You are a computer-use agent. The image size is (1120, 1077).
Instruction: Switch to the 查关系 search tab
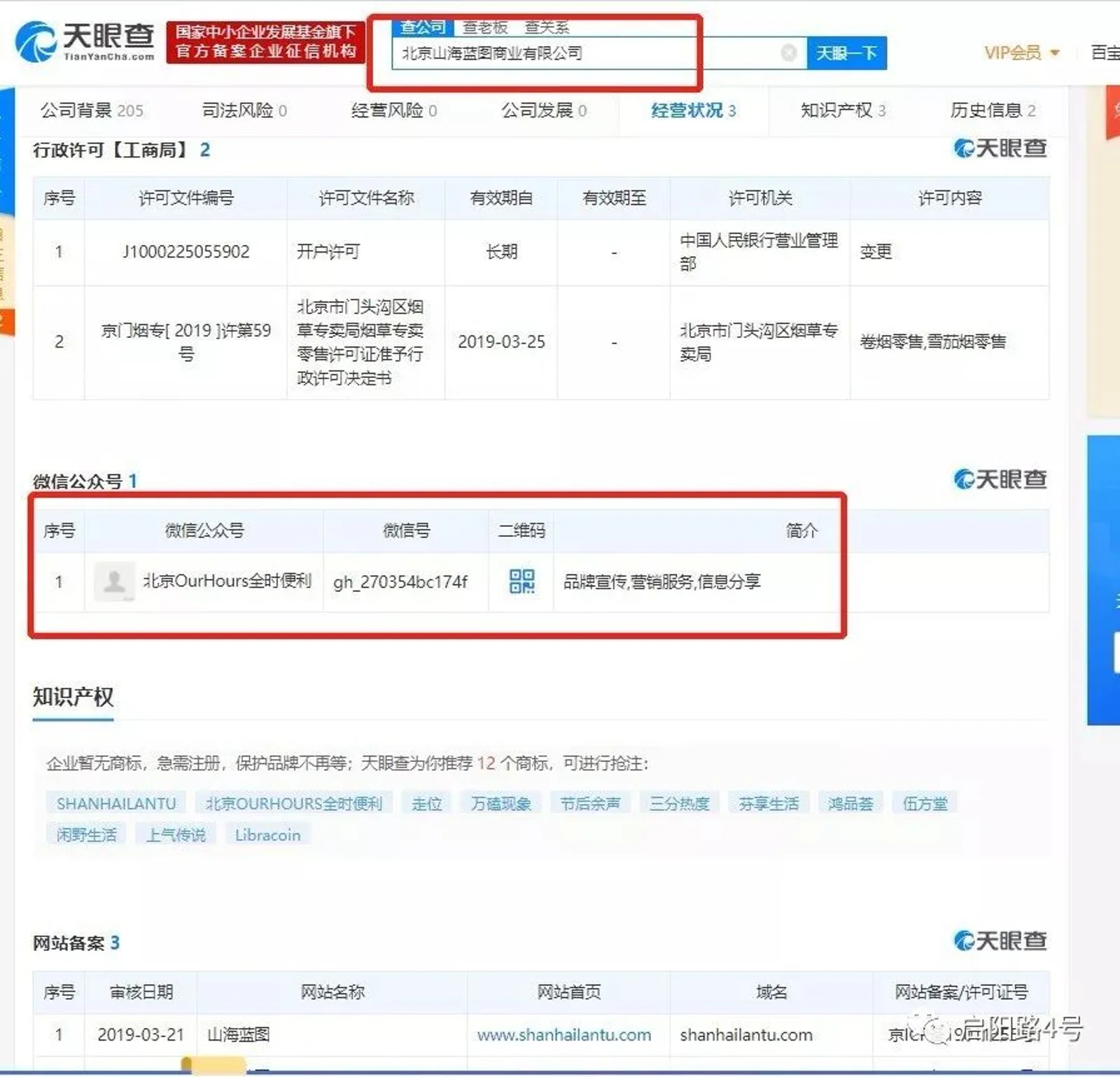[547, 27]
